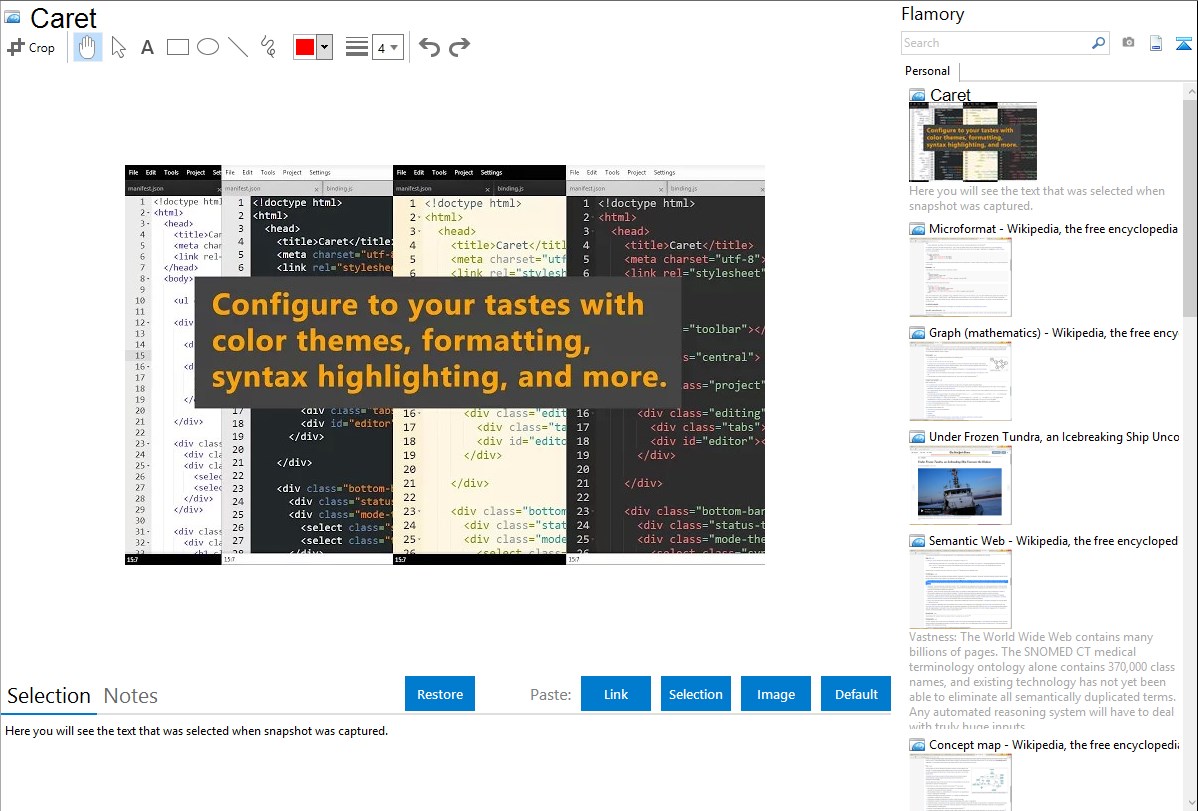Click the 'Vastness: The World Wide Web' description text
1198x811 pixels.
1042,681
